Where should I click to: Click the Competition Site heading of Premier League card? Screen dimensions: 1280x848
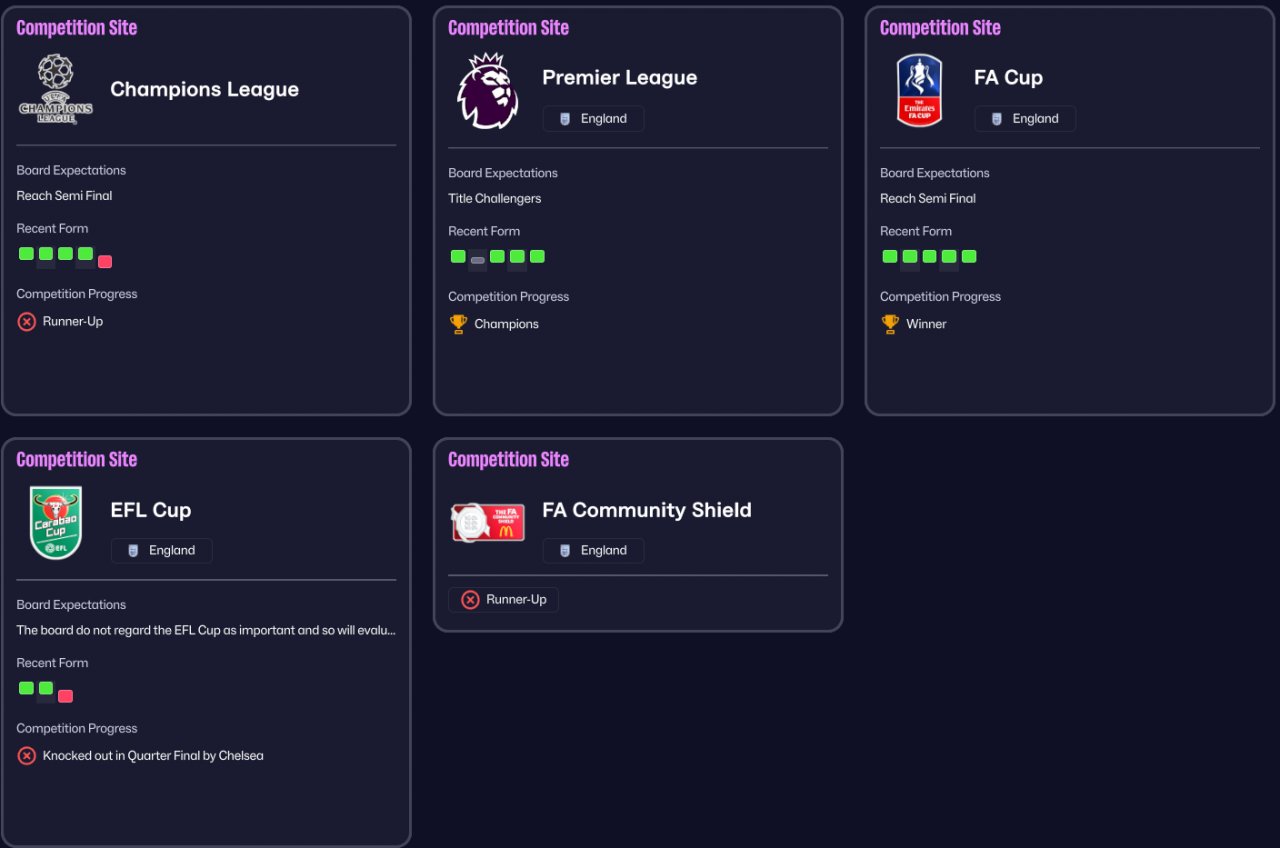508,28
